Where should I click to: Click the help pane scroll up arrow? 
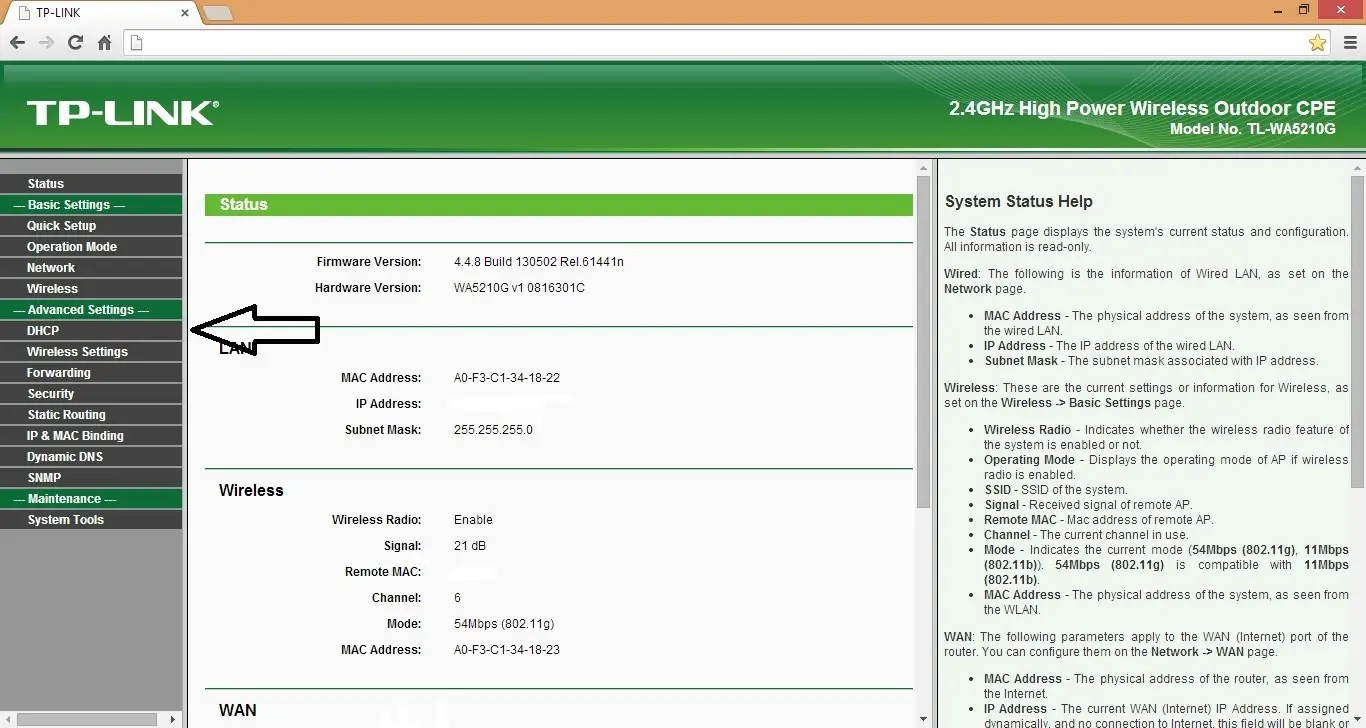(x=1357, y=168)
